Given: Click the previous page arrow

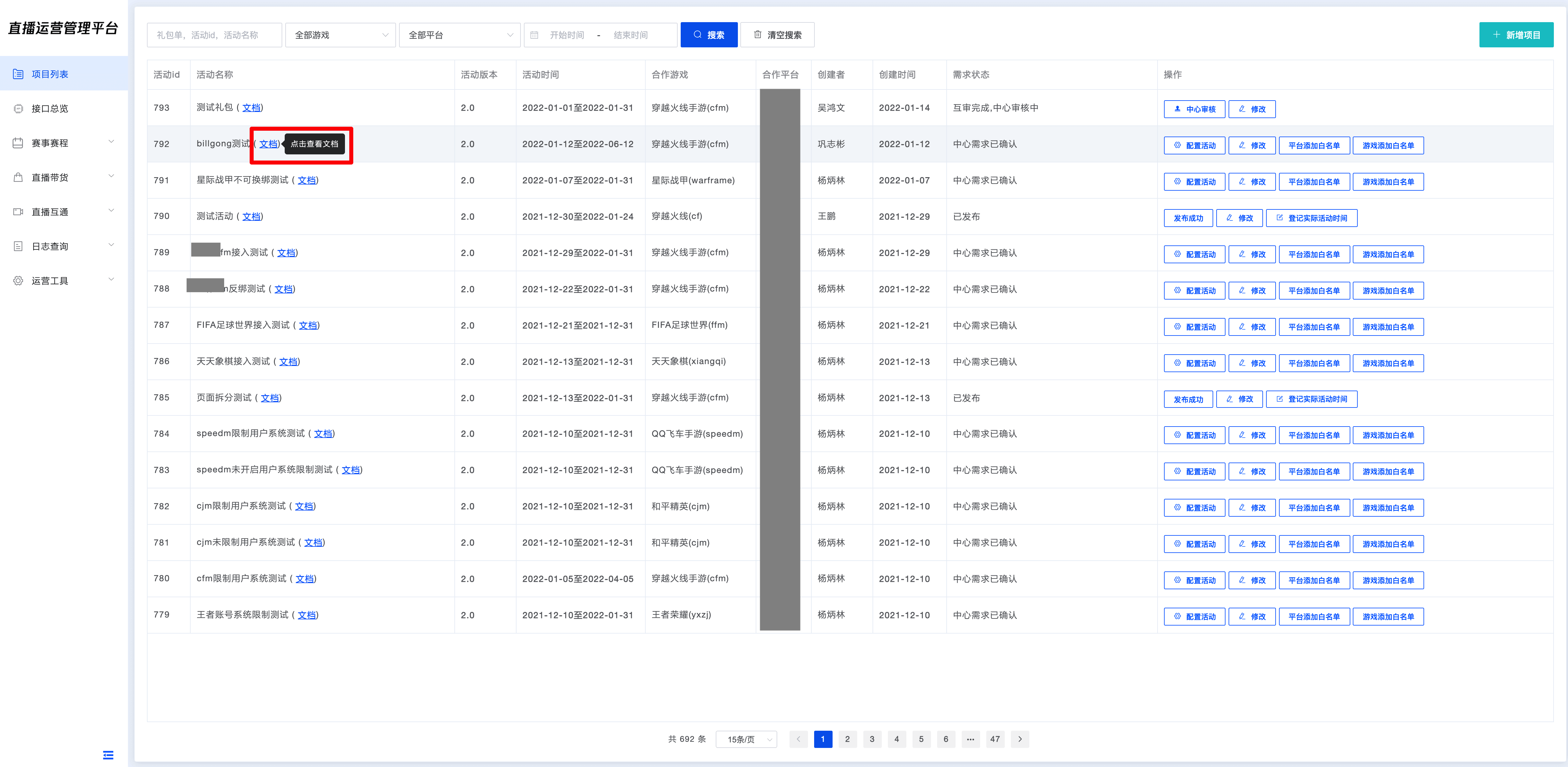Looking at the screenshot, I should (x=799, y=739).
